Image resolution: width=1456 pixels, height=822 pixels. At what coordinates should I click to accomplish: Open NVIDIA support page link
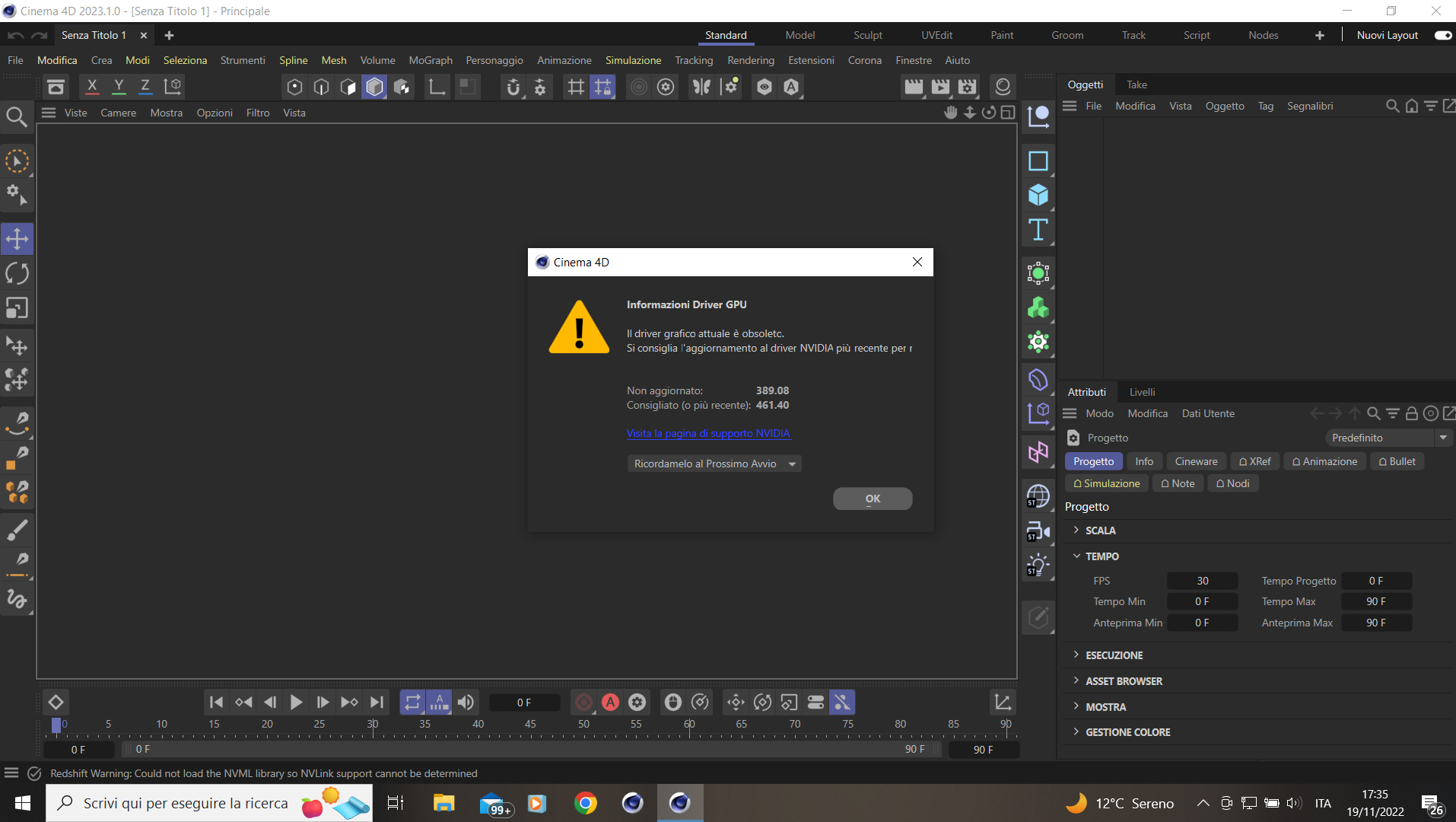[x=708, y=433]
